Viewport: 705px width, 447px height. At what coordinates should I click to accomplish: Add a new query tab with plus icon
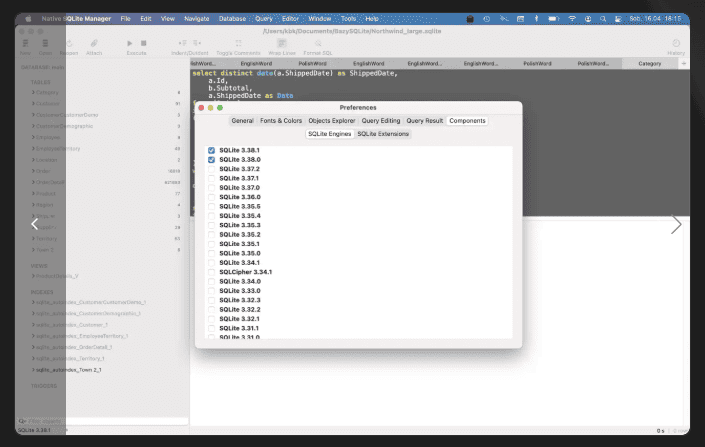683,63
